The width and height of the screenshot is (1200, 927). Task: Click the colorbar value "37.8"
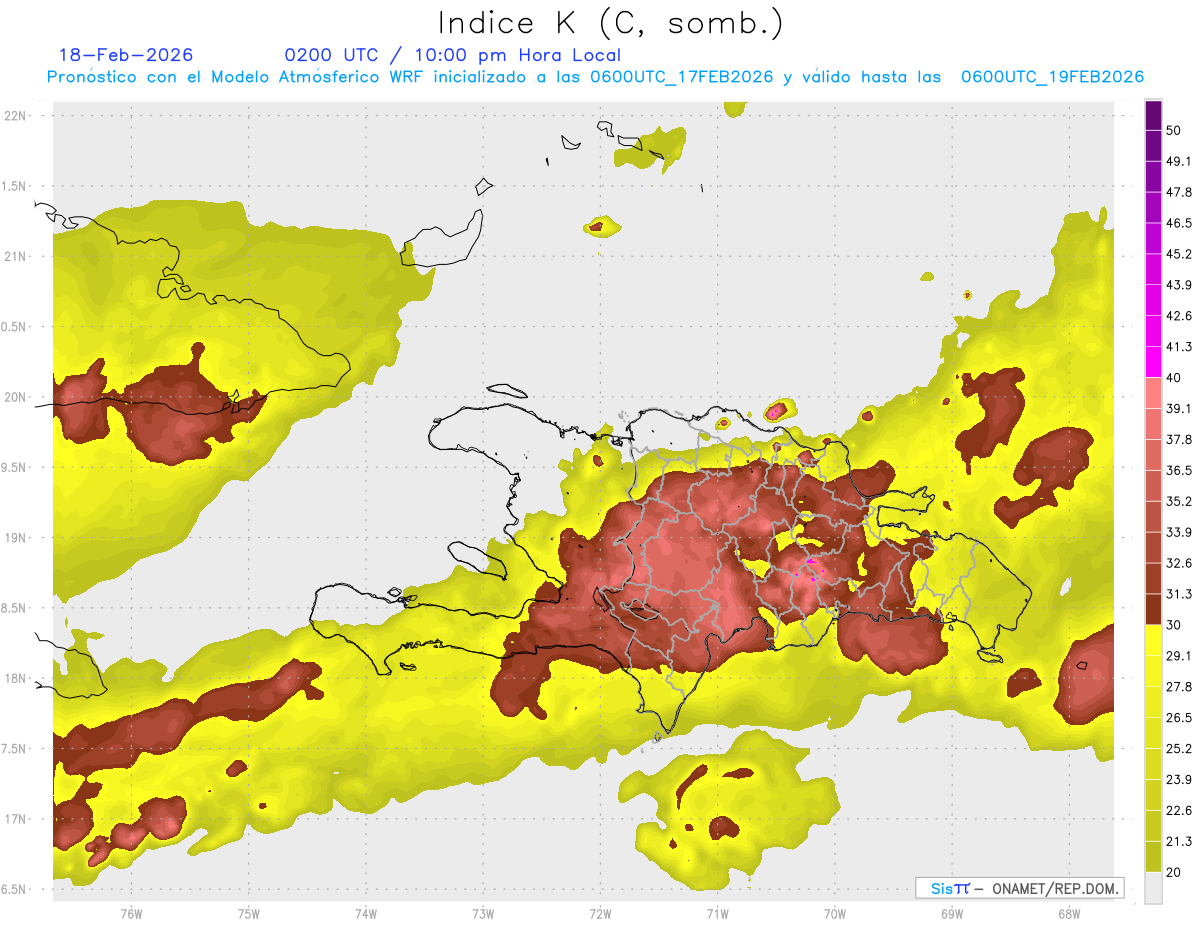(1179, 439)
